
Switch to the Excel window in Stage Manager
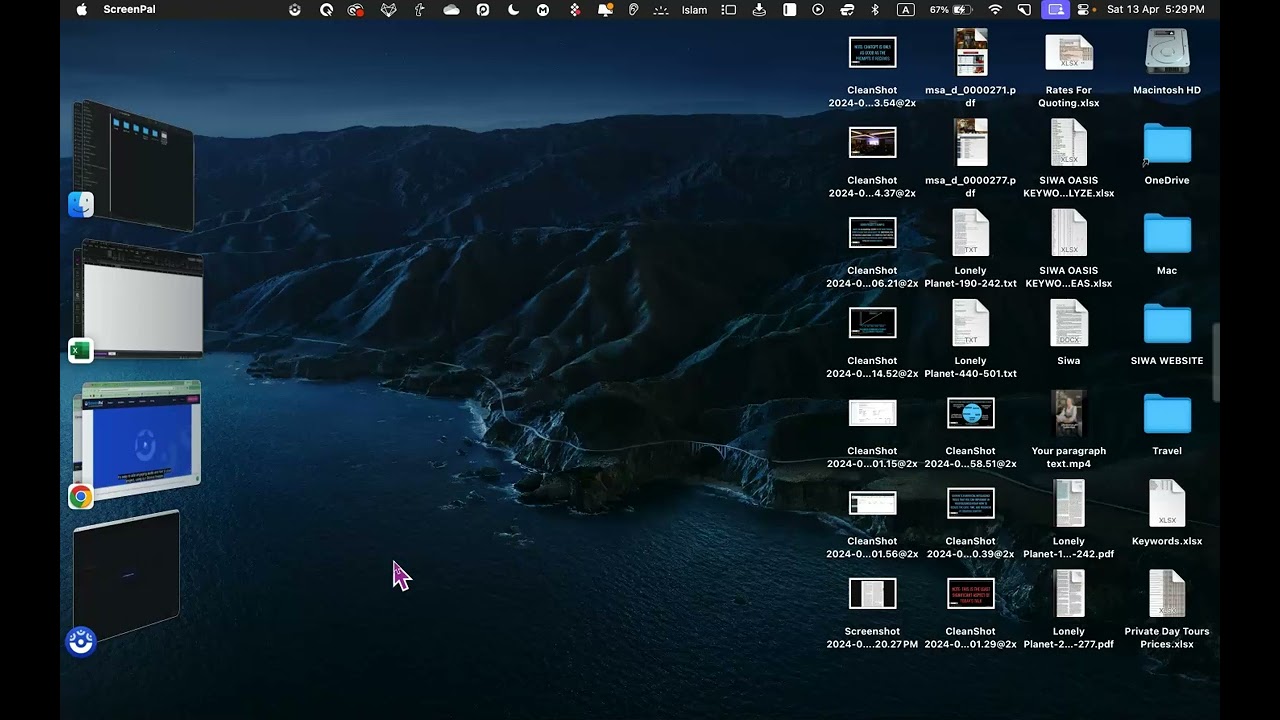tap(138, 298)
